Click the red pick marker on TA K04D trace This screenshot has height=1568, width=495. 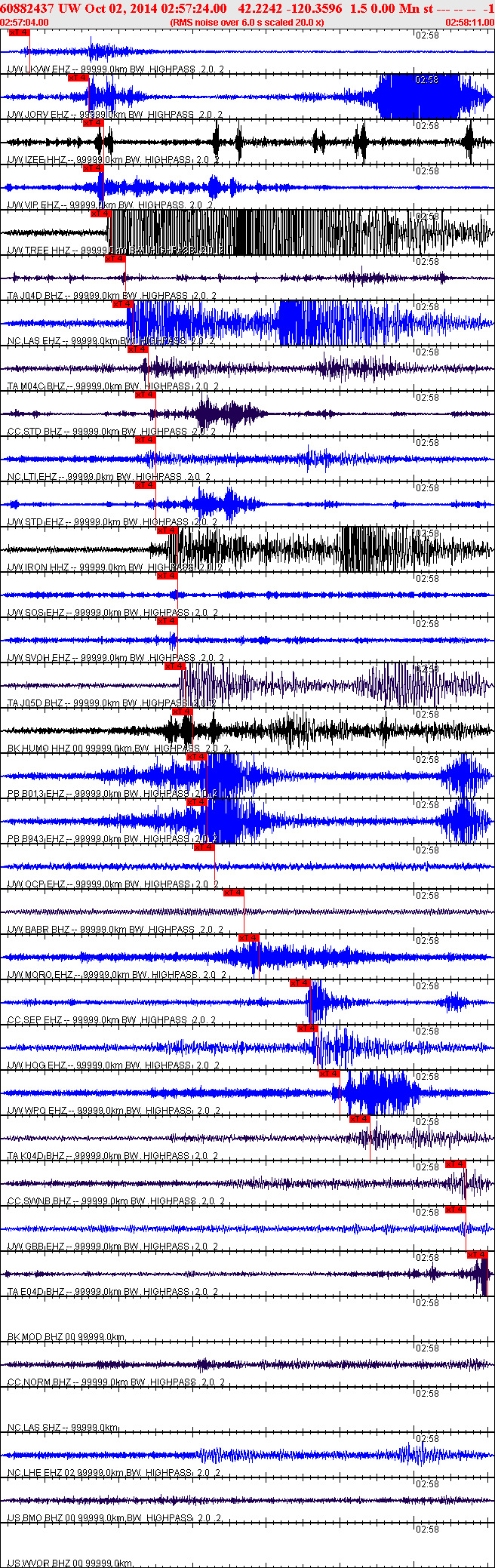click(x=360, y=1119)
